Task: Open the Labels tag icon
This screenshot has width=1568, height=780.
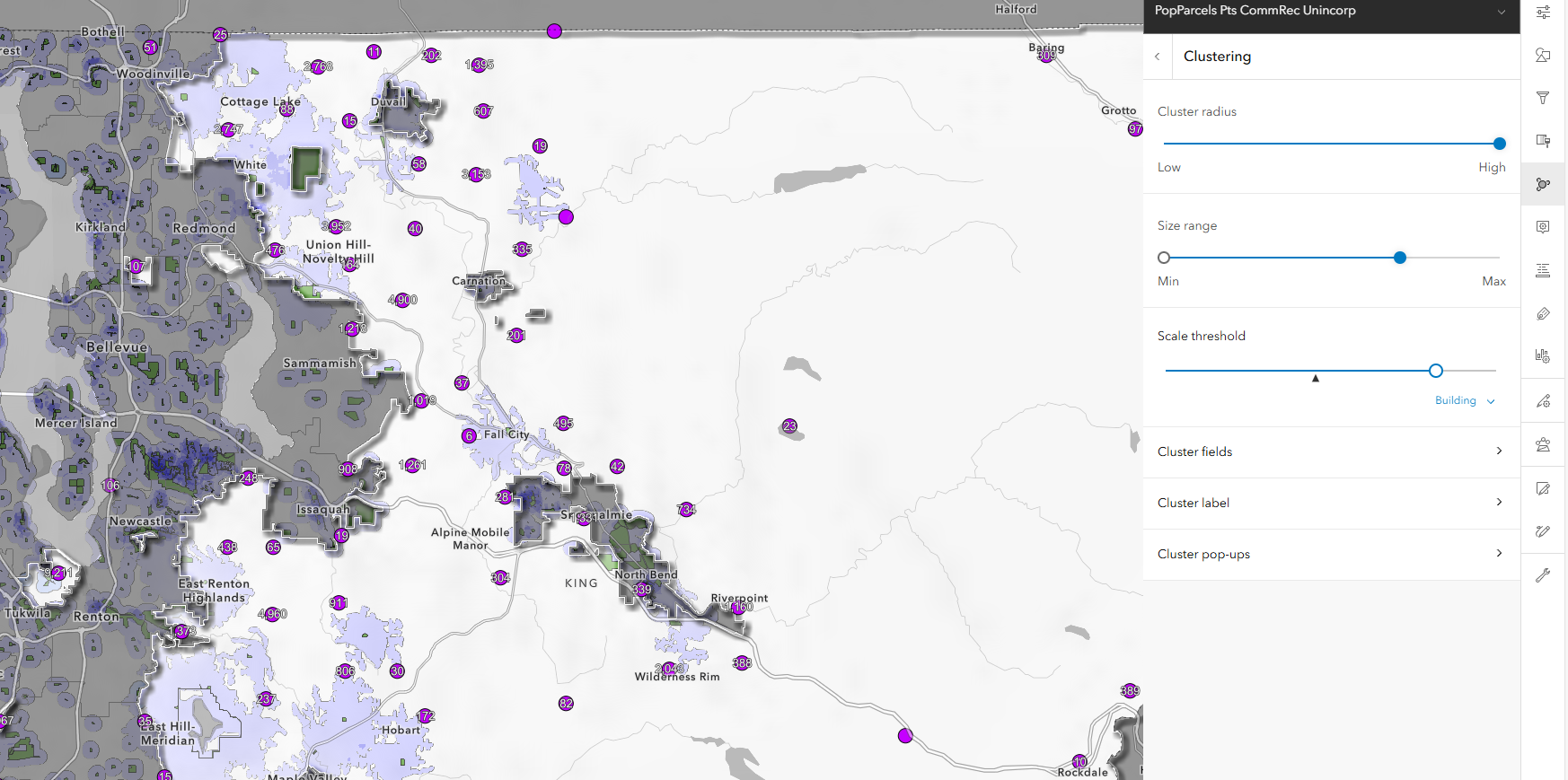Action: pos(1543,314)
